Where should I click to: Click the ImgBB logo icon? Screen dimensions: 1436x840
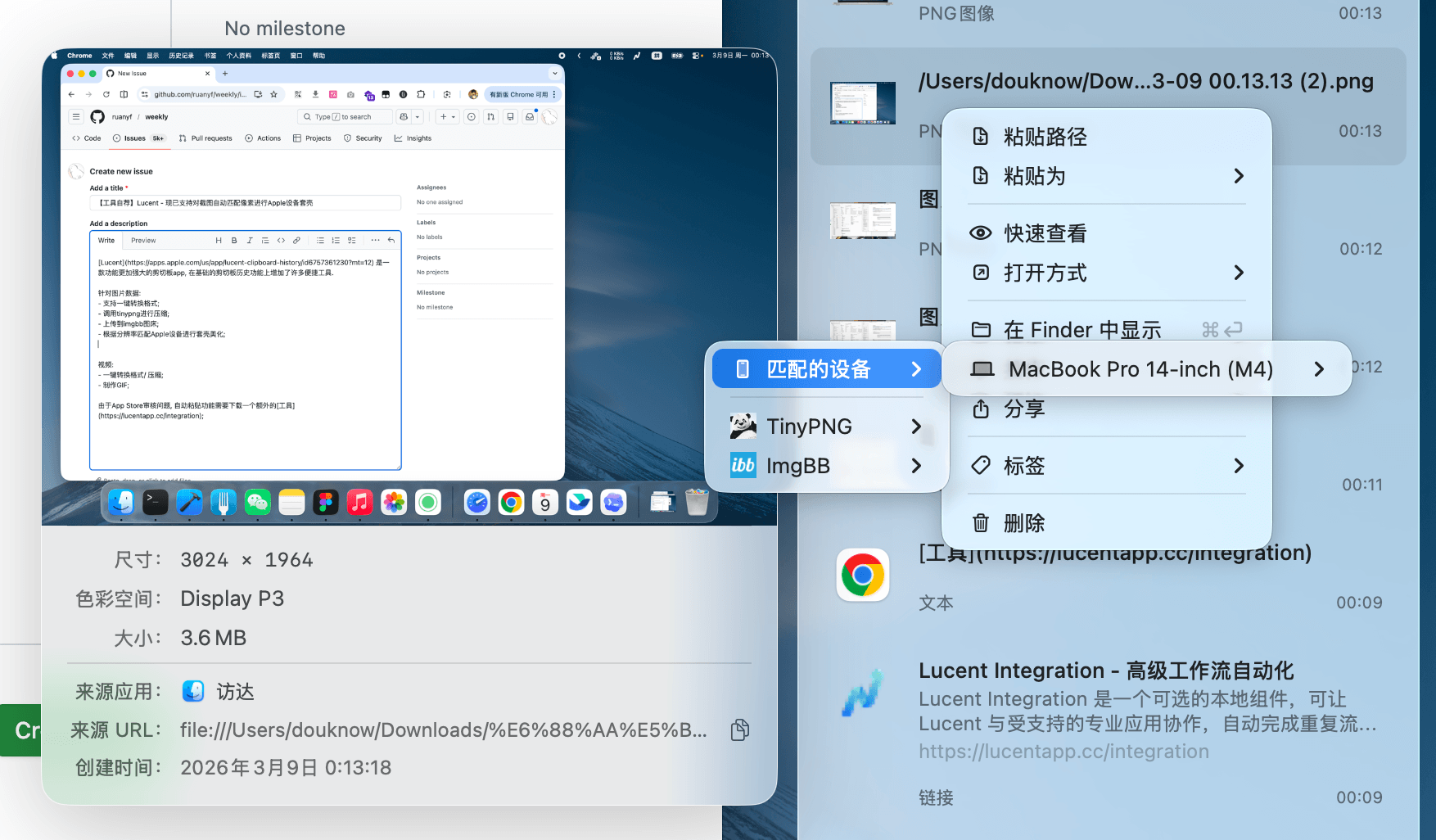point(743,466)
